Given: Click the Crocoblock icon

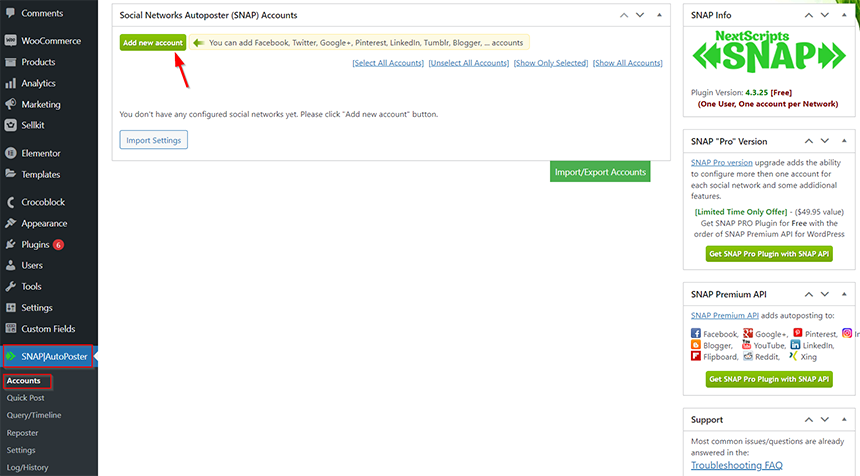Looking at the screenshot, I should click(x=10, y=202).
